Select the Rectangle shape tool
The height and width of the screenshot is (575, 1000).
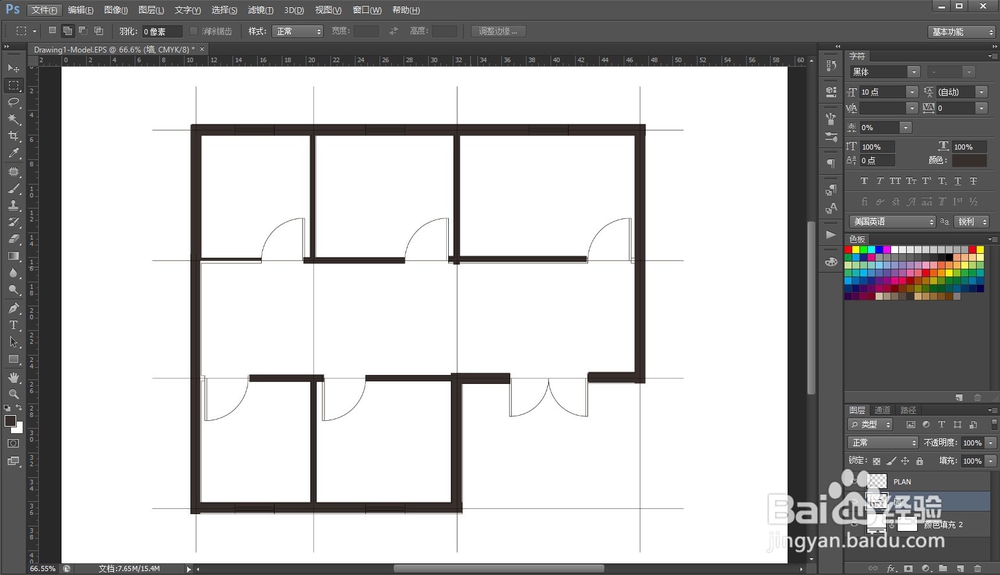click(x=13, y=359)
